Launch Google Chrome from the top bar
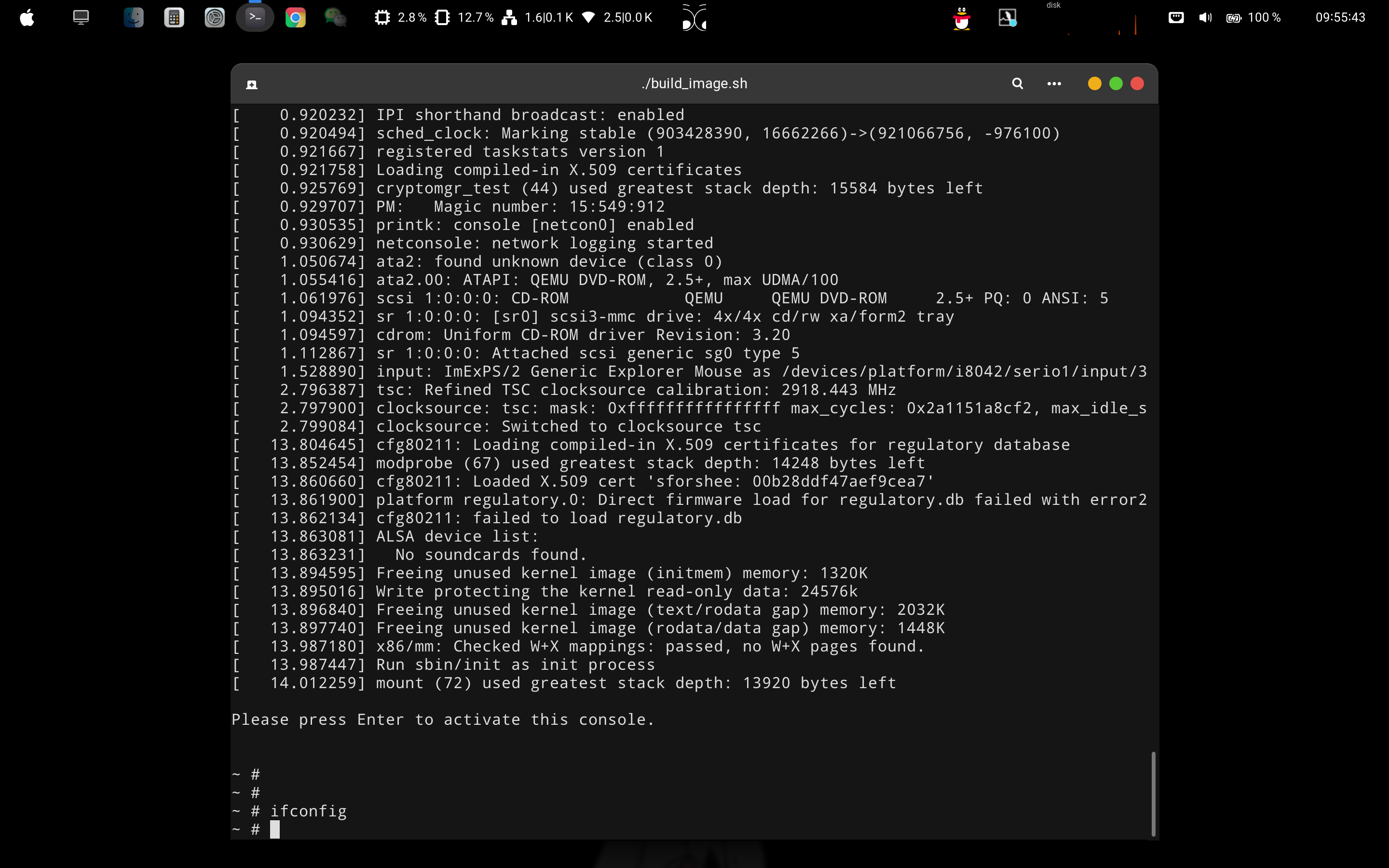The height and width of the screenshot is (868, 1389). click(x=296, y=18)
